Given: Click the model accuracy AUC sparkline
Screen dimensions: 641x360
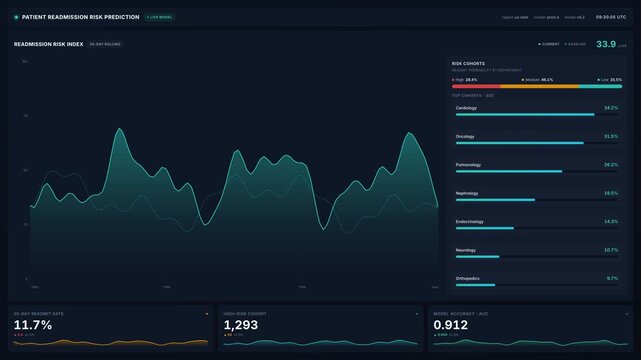Looking at the screenshot, I should point(531,342).
